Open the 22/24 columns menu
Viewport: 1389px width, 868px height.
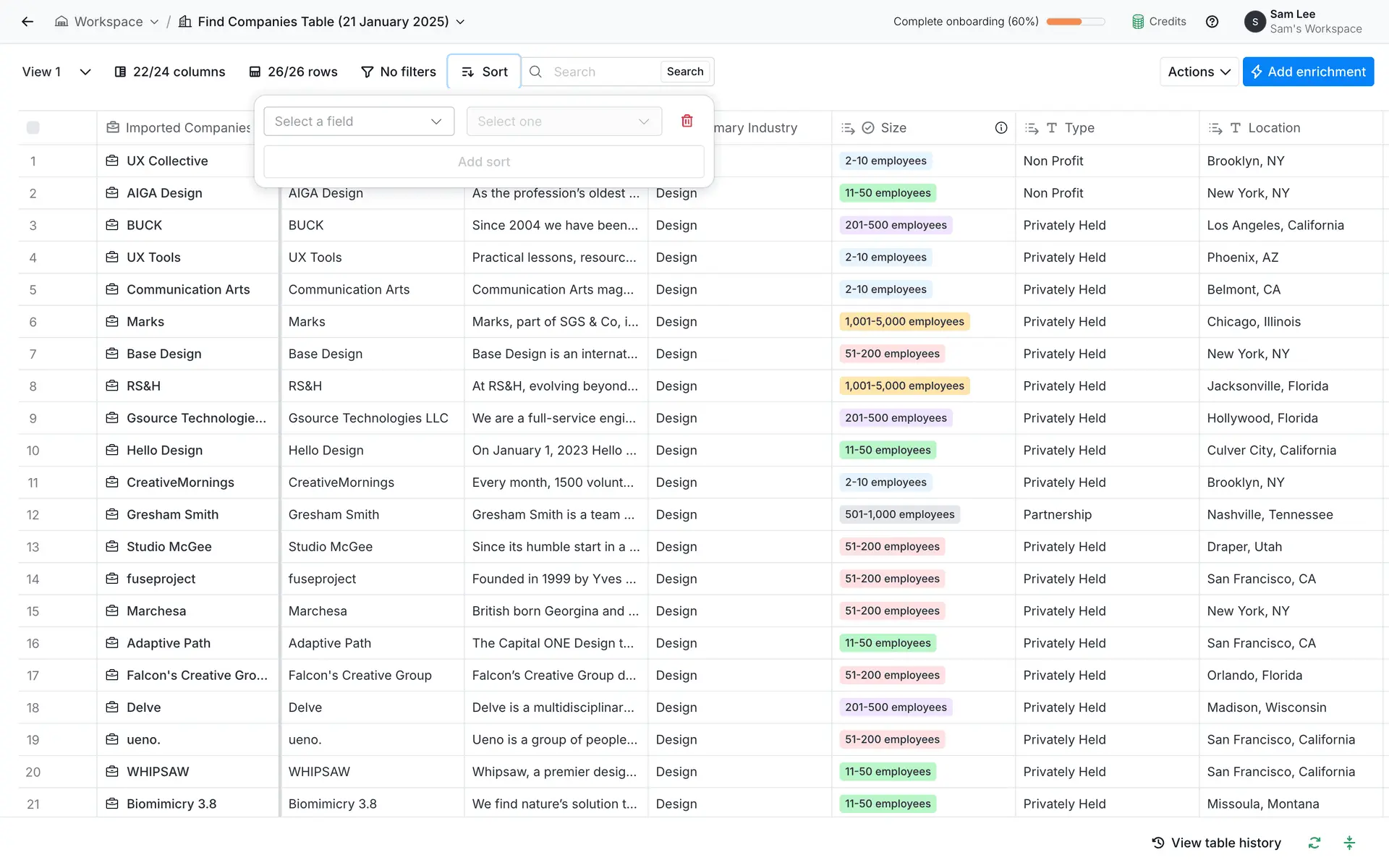[x=170, y=72]
